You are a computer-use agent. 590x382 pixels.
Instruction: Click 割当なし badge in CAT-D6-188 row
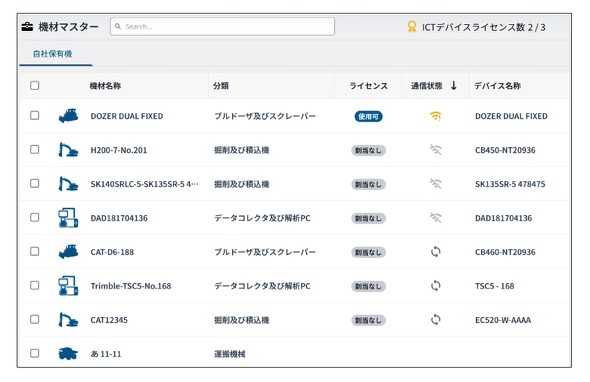click(x=368, y=252)
